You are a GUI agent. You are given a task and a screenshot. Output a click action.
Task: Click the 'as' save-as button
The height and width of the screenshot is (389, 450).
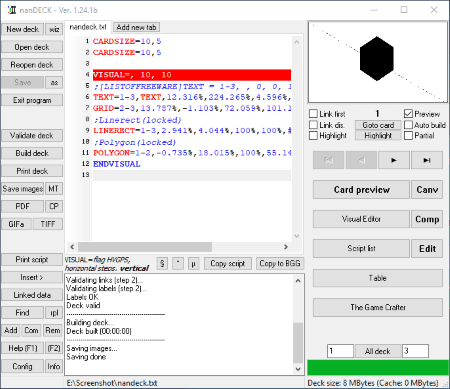pyautogui.click(x=54, y=82)
